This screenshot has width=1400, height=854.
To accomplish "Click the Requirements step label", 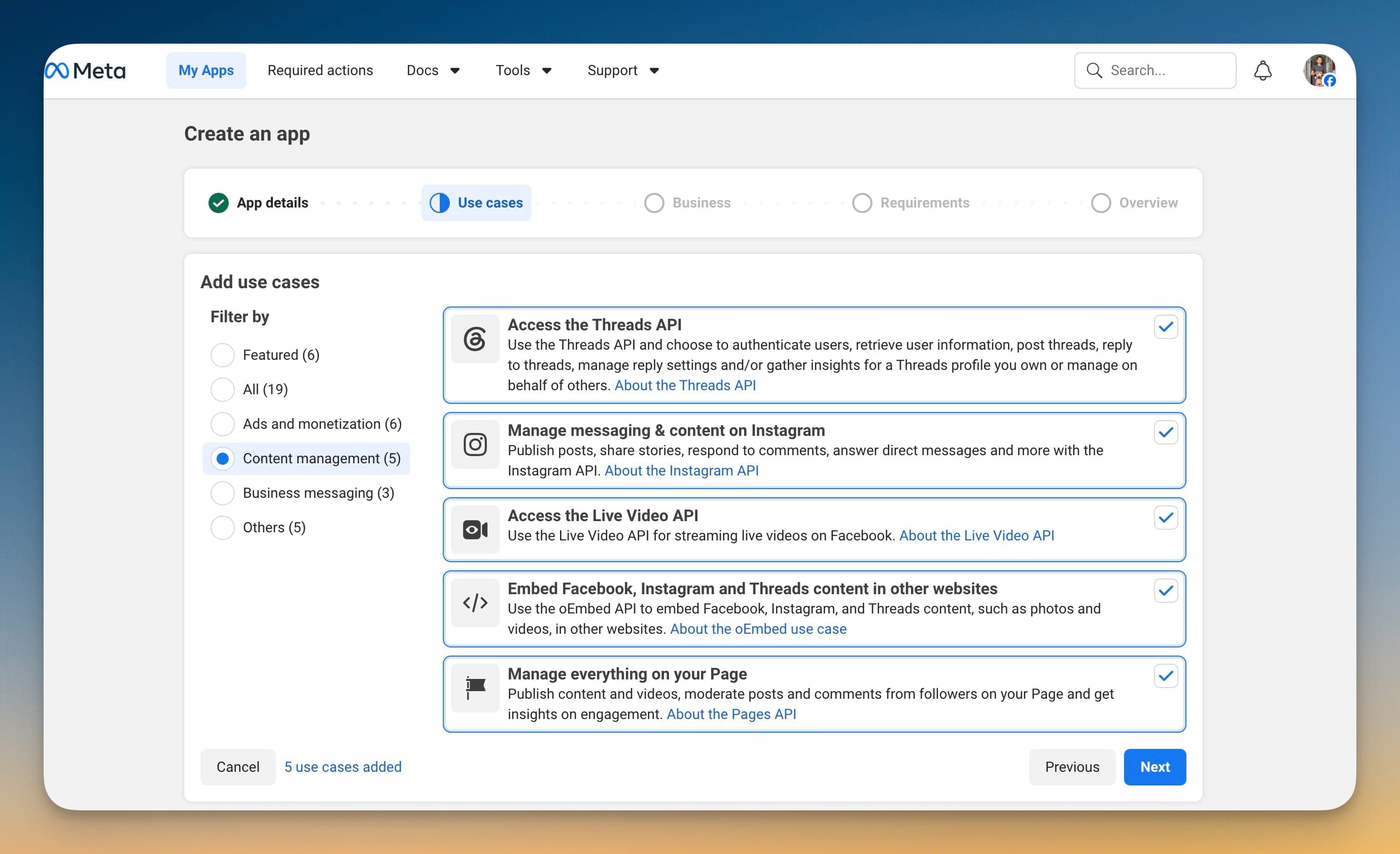I will pyautogui.click(x=924, y=203).
